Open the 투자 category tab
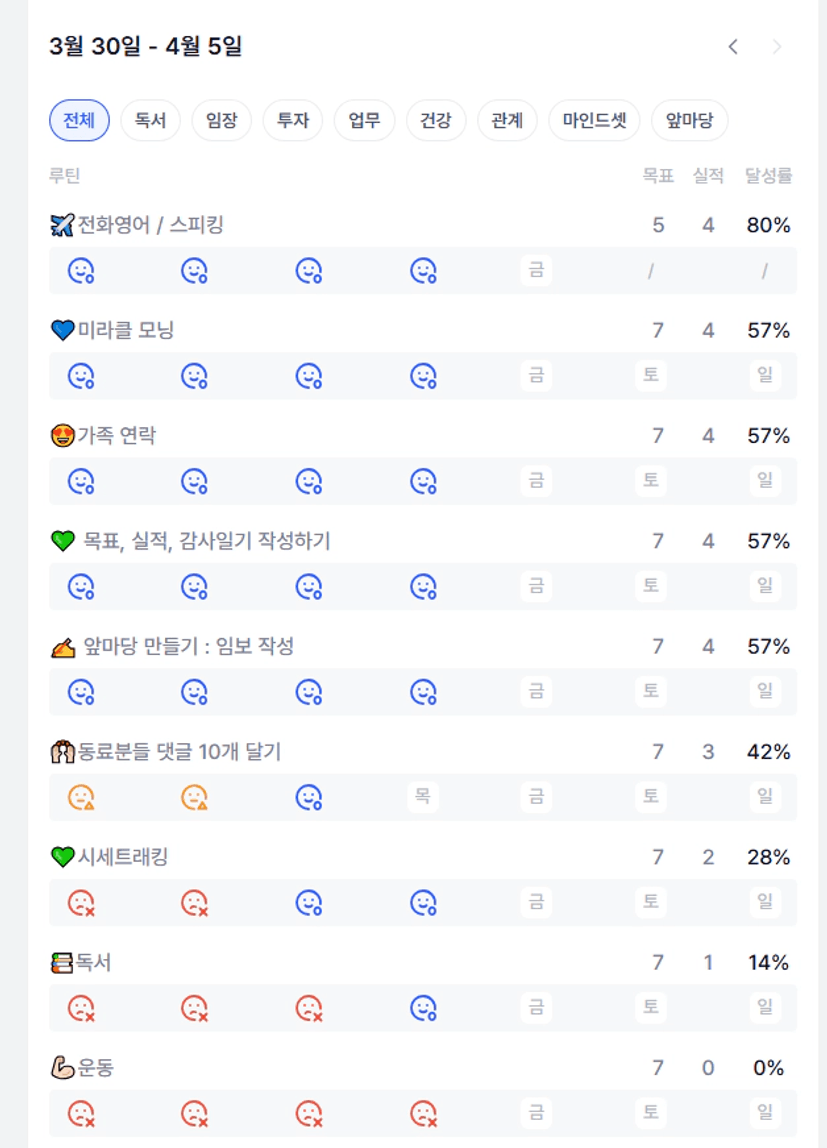The height and width of the screenshot is (1148, 827). click(x=292, y=121)
